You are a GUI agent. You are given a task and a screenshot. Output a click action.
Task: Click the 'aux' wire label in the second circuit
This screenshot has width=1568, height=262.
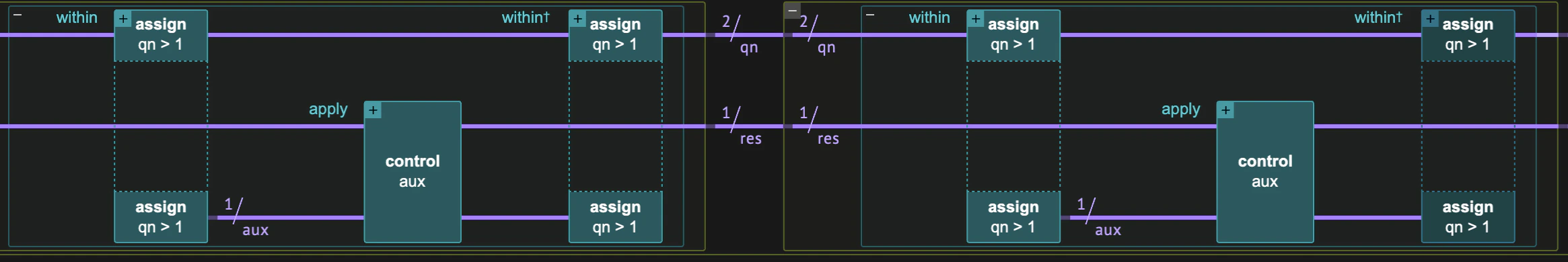pyautogui.click(x=1108, y=230)
